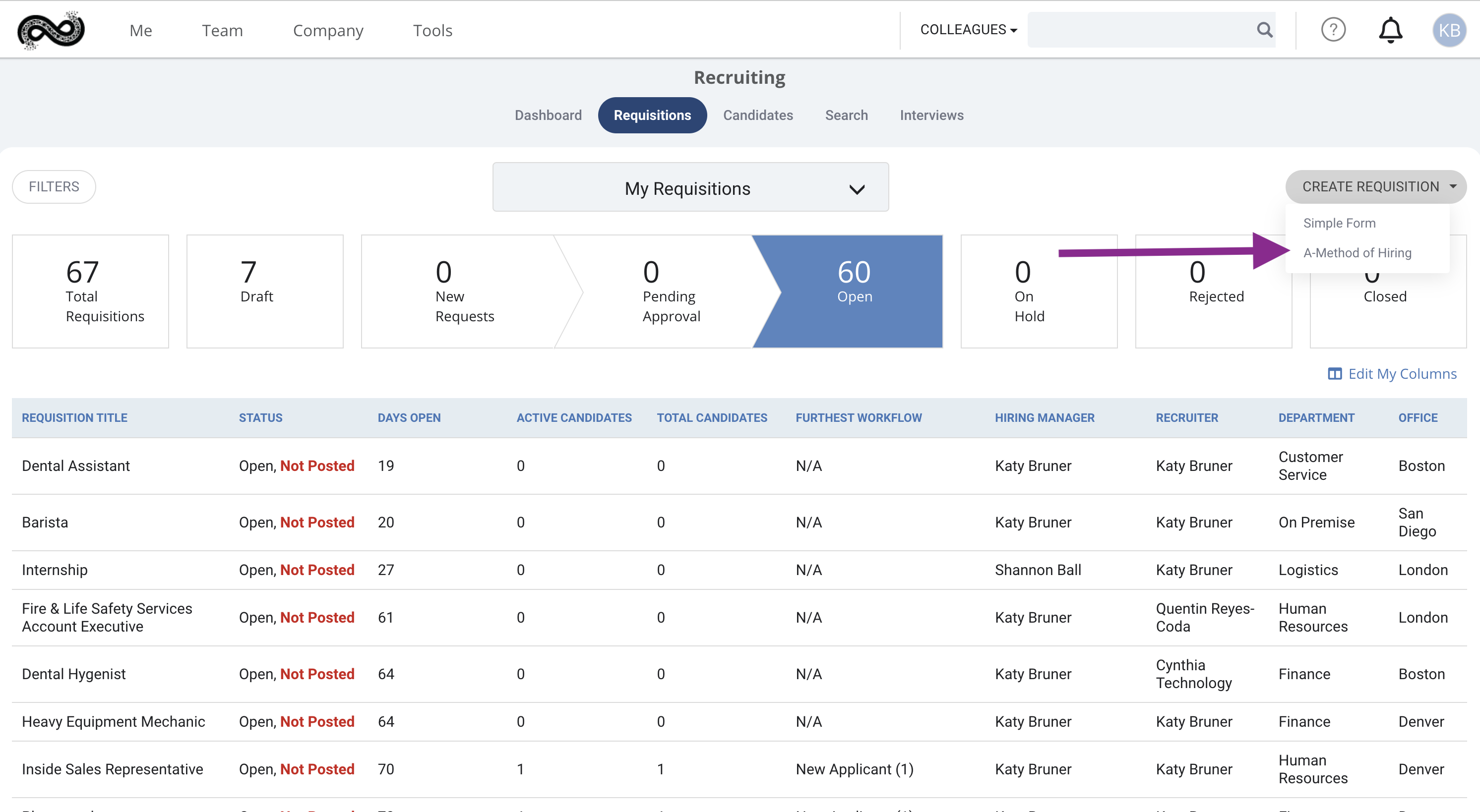Sort by Hiring Manager column
The image size is (1480, 812).
click(x=1045, y=417)
